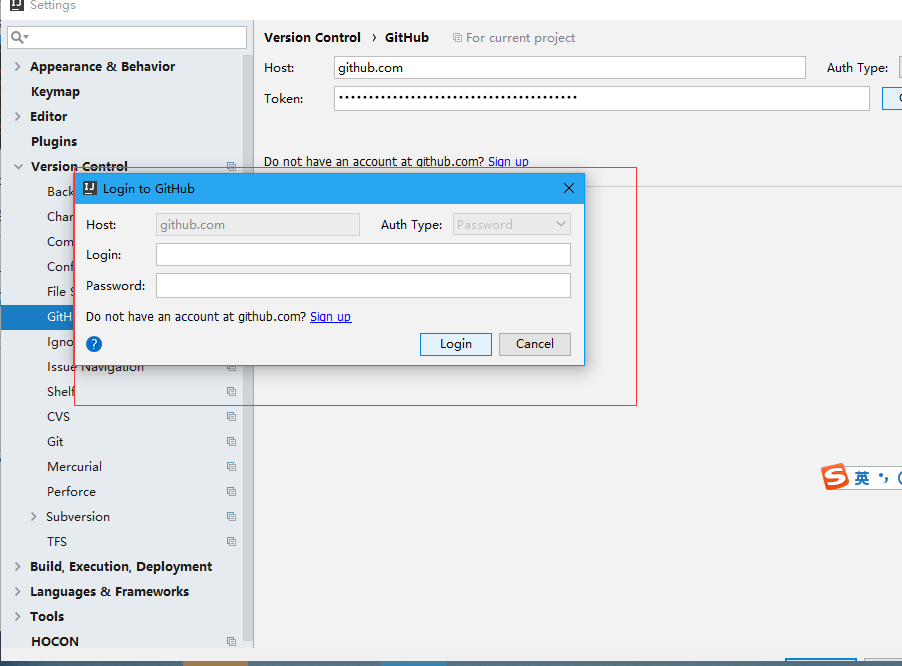Select Mercurial under Version Control
The width and height of the screenshot is (902, 666).
tap(74, 466)
